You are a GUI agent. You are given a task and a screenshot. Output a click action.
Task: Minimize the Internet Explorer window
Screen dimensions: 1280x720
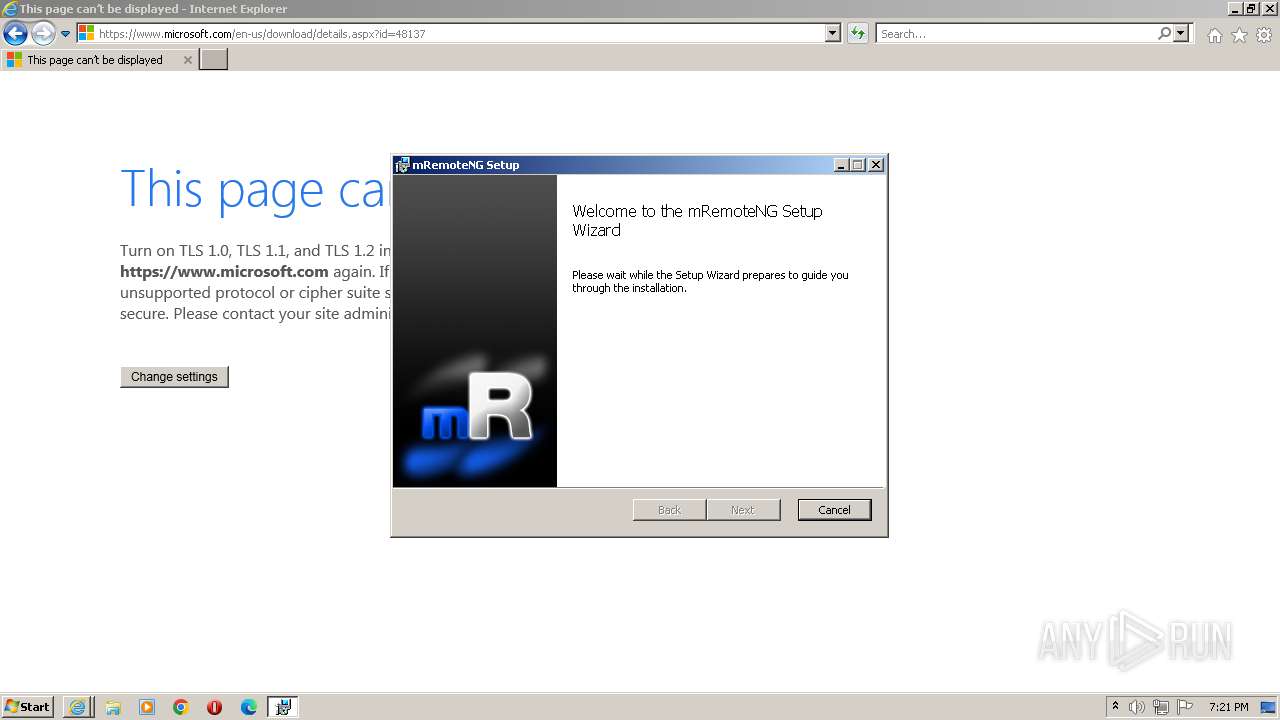point(1236,9)
